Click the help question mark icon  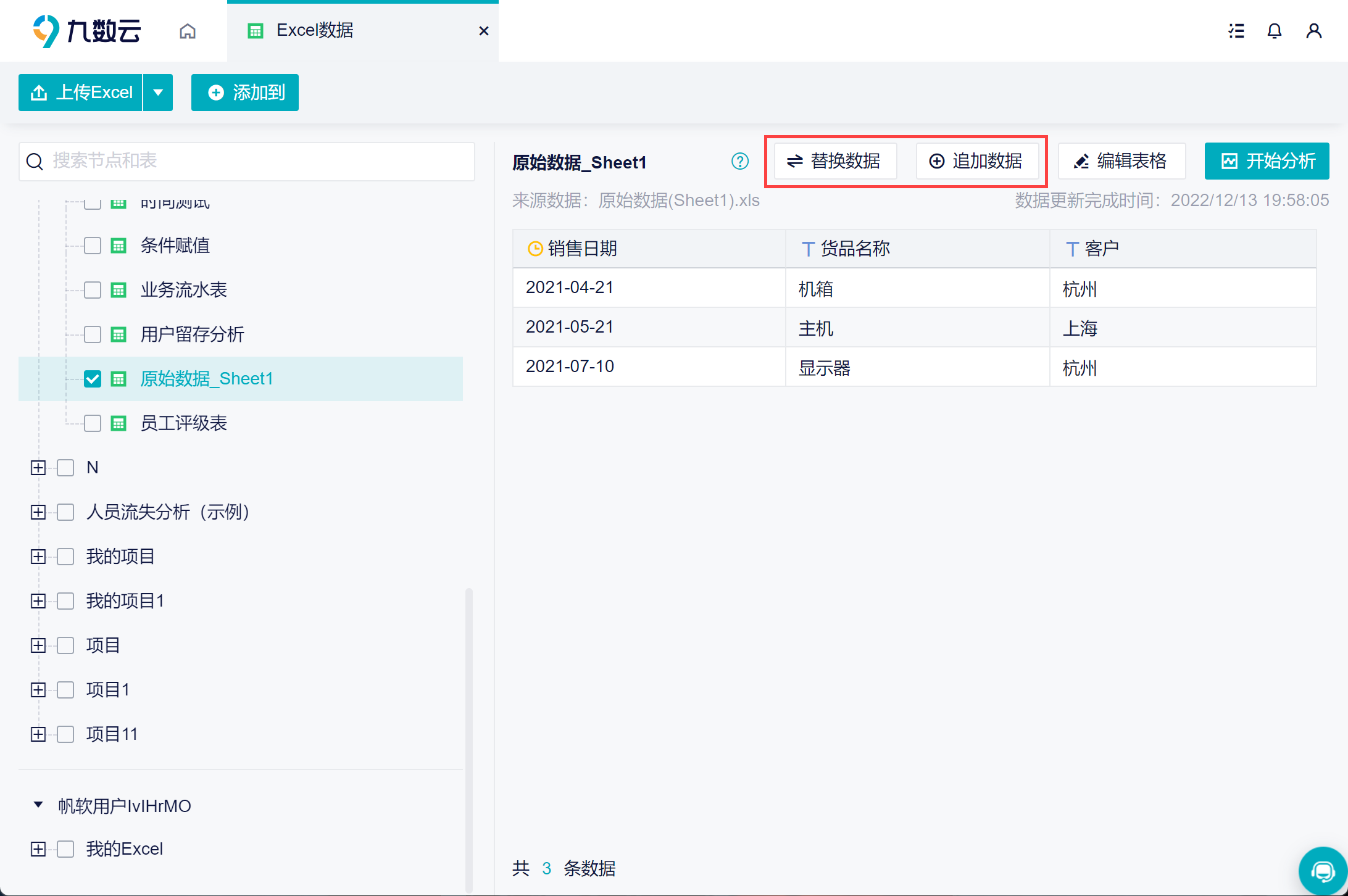click(739, 162)
